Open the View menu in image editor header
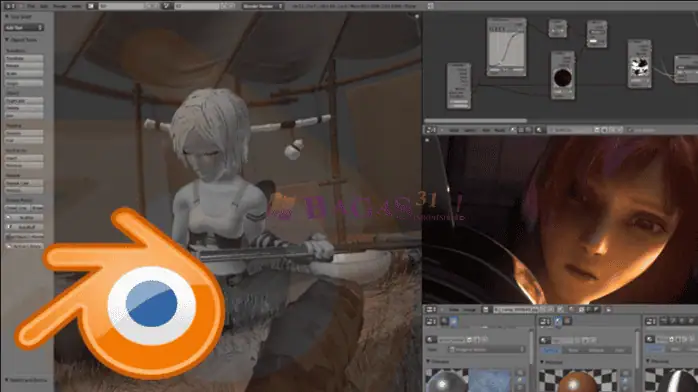 (x=454, y=309)
